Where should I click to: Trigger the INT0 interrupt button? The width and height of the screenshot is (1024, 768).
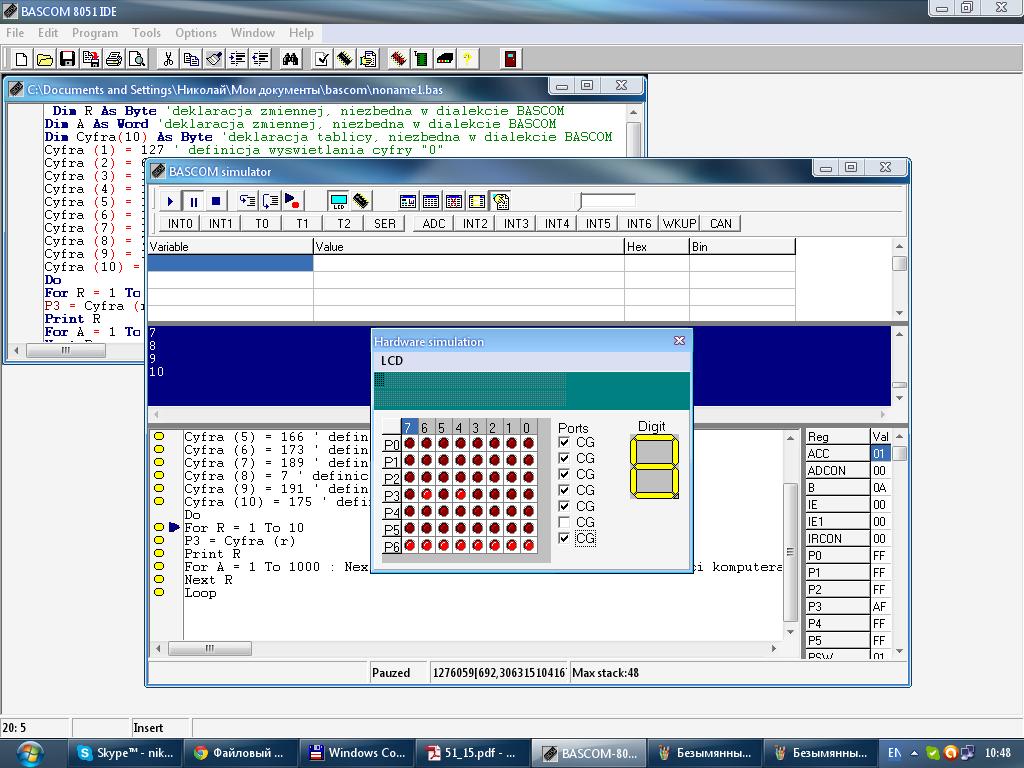[180, 223]
